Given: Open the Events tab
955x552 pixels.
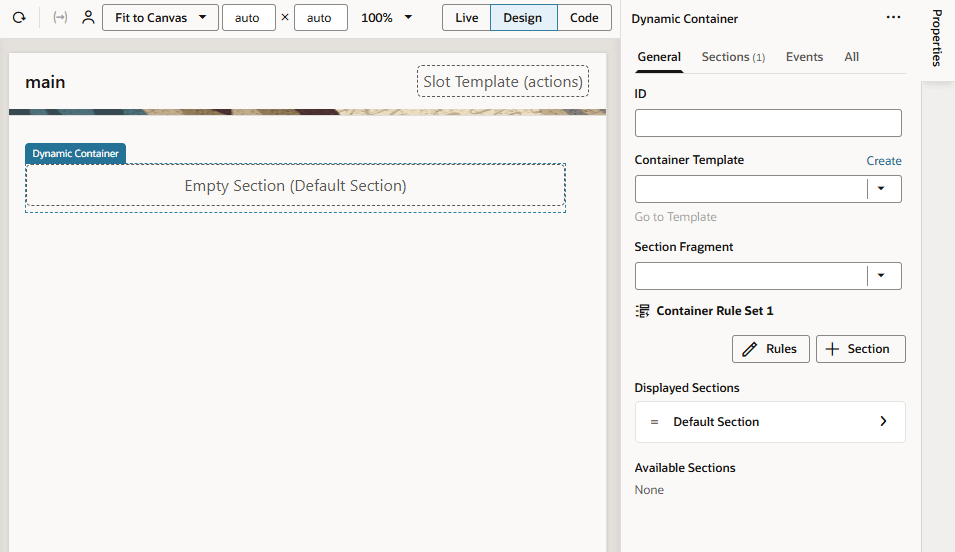Looking at the screenshot, I should tap(804, 57).
